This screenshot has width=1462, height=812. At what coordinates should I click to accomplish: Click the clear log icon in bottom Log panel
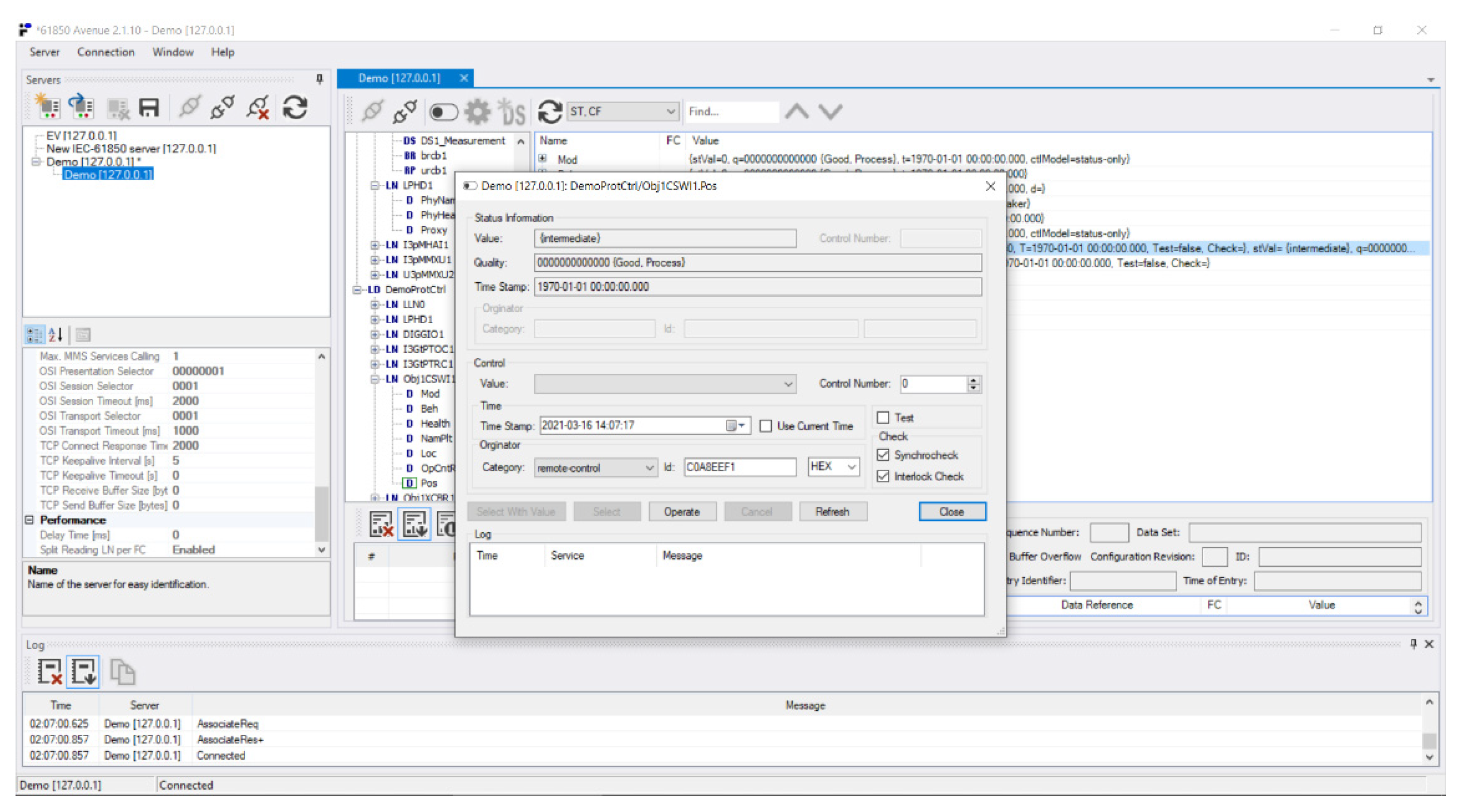(x=50, y=671)
